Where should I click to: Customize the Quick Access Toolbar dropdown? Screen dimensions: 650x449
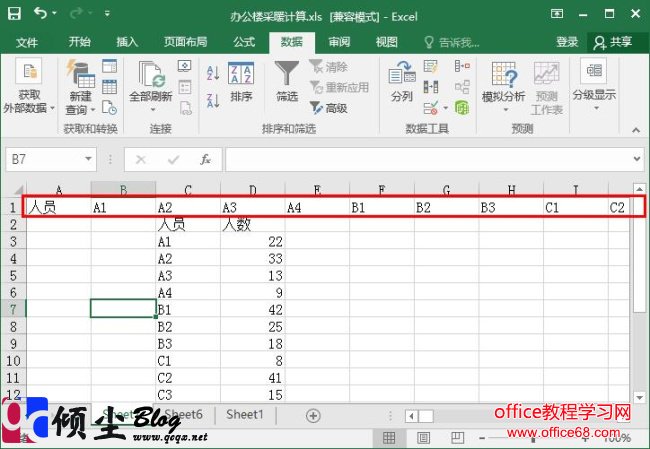pyautogui.click(x=107, y=13)
